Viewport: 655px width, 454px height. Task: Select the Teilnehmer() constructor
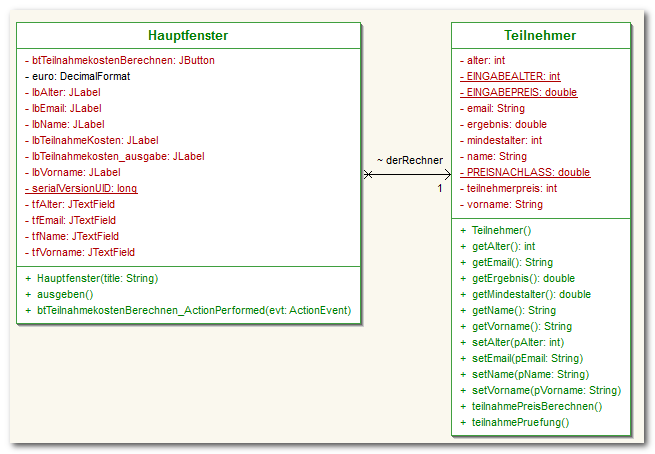501,230
